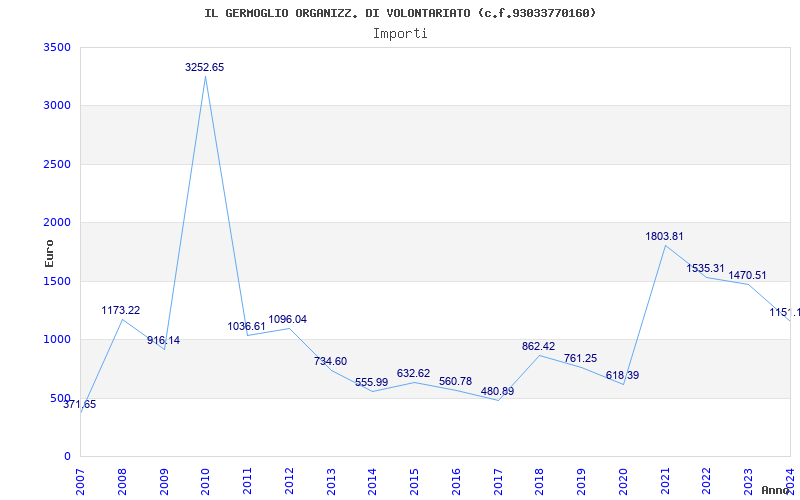The width and height of the screenshot is (800, 500).
Task: Click the 2015 year label on x-axis
Action: point(415,482)
